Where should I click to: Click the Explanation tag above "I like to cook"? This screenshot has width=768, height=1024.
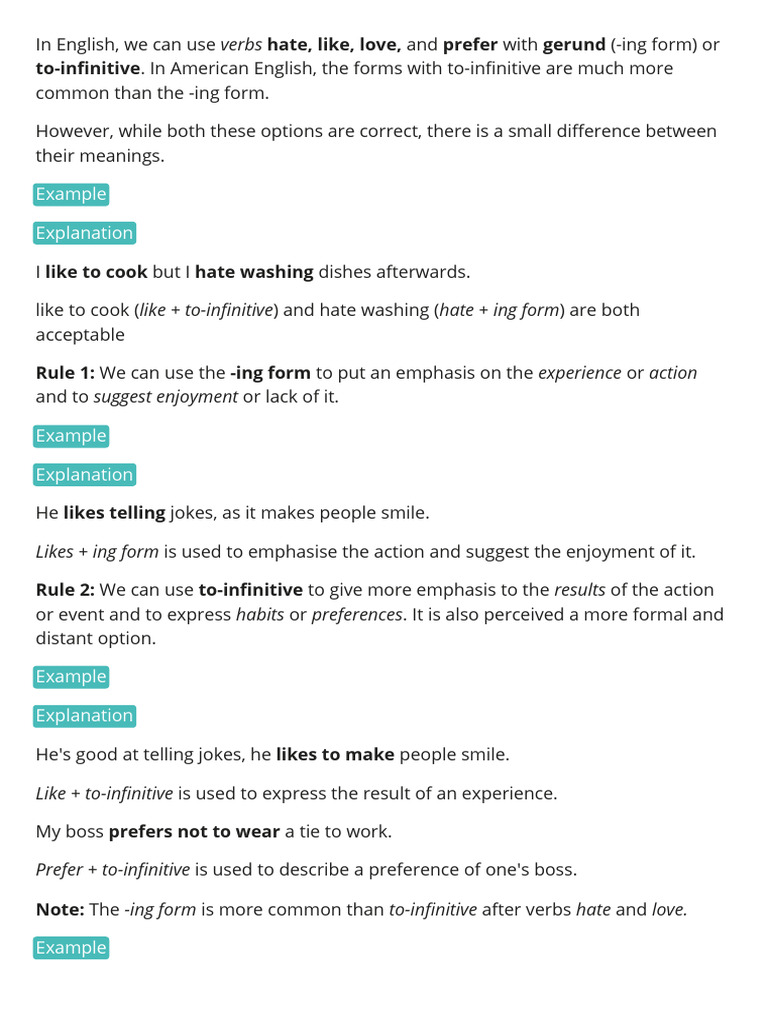coord(84,233)
